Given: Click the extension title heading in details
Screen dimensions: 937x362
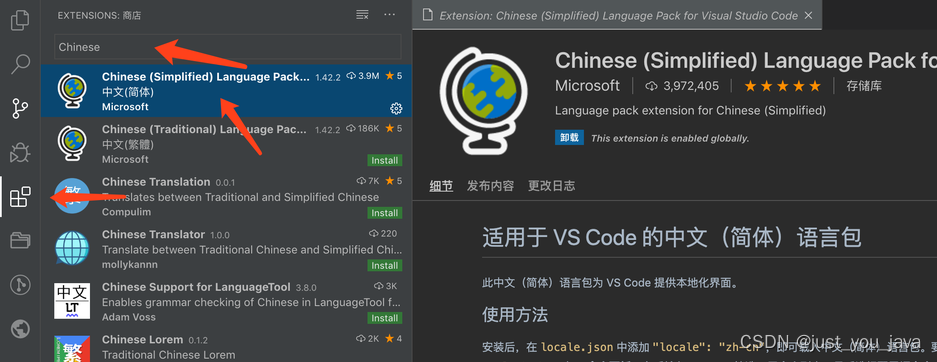Looking at the screenshot, I should point(745,60).
